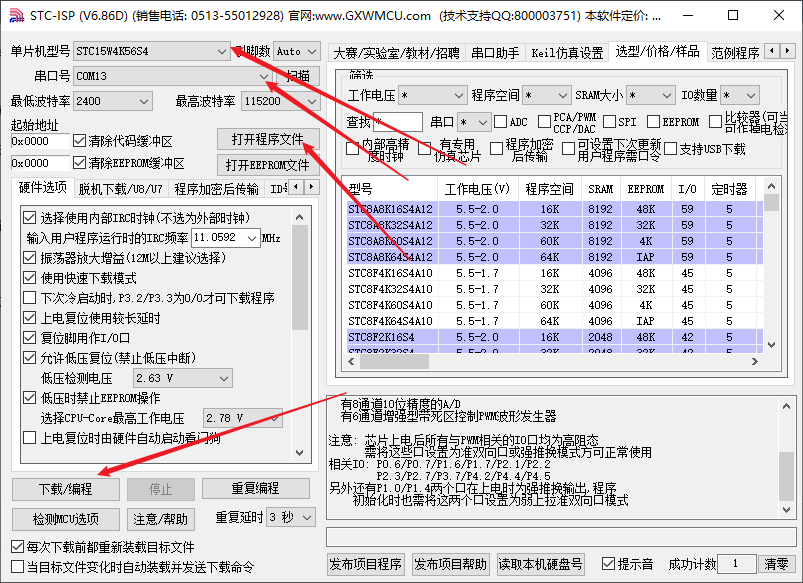Toggle 提示音 checkbox

pos(608,564)
